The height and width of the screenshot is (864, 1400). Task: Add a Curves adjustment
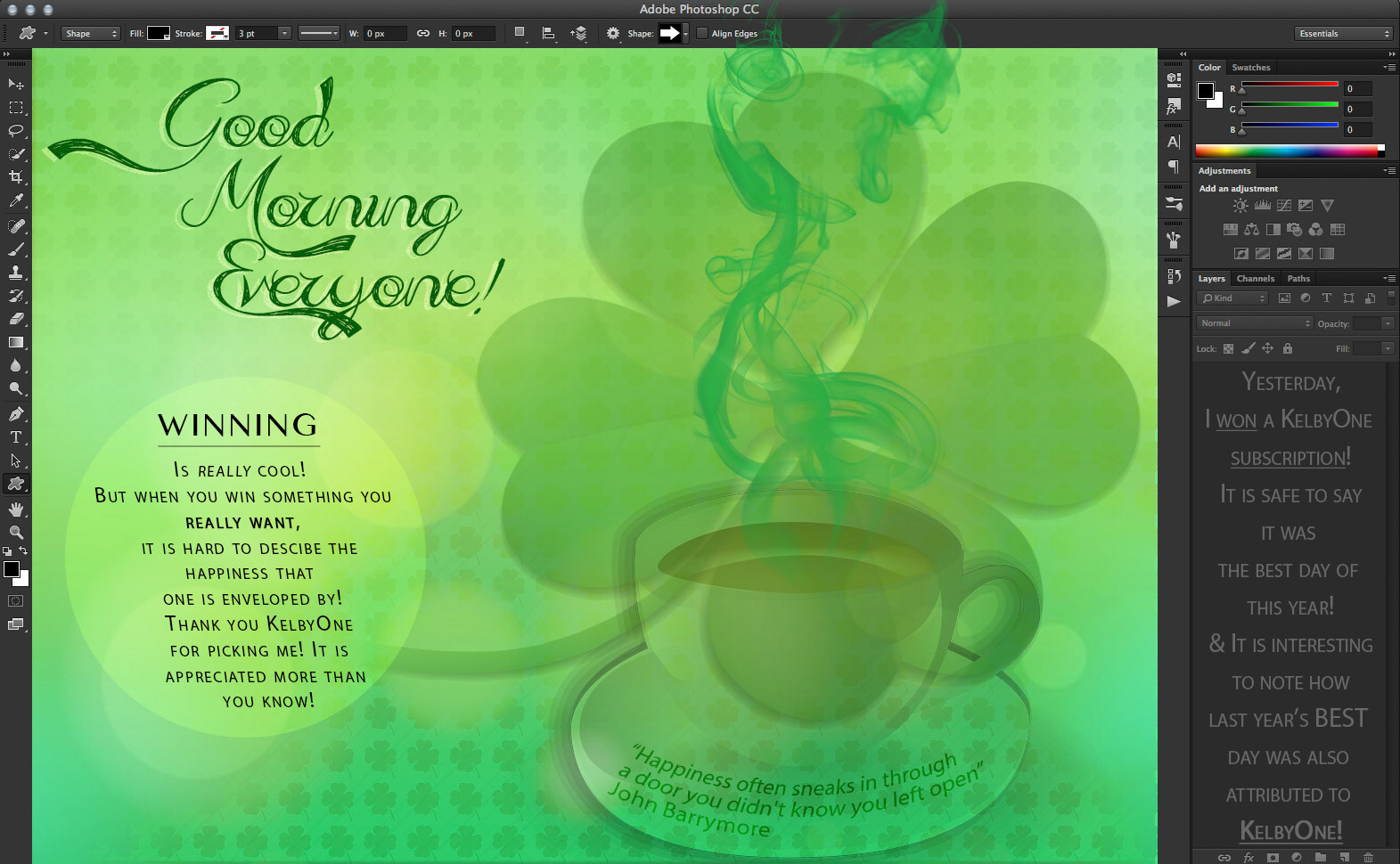click(x=1284, y=206)
